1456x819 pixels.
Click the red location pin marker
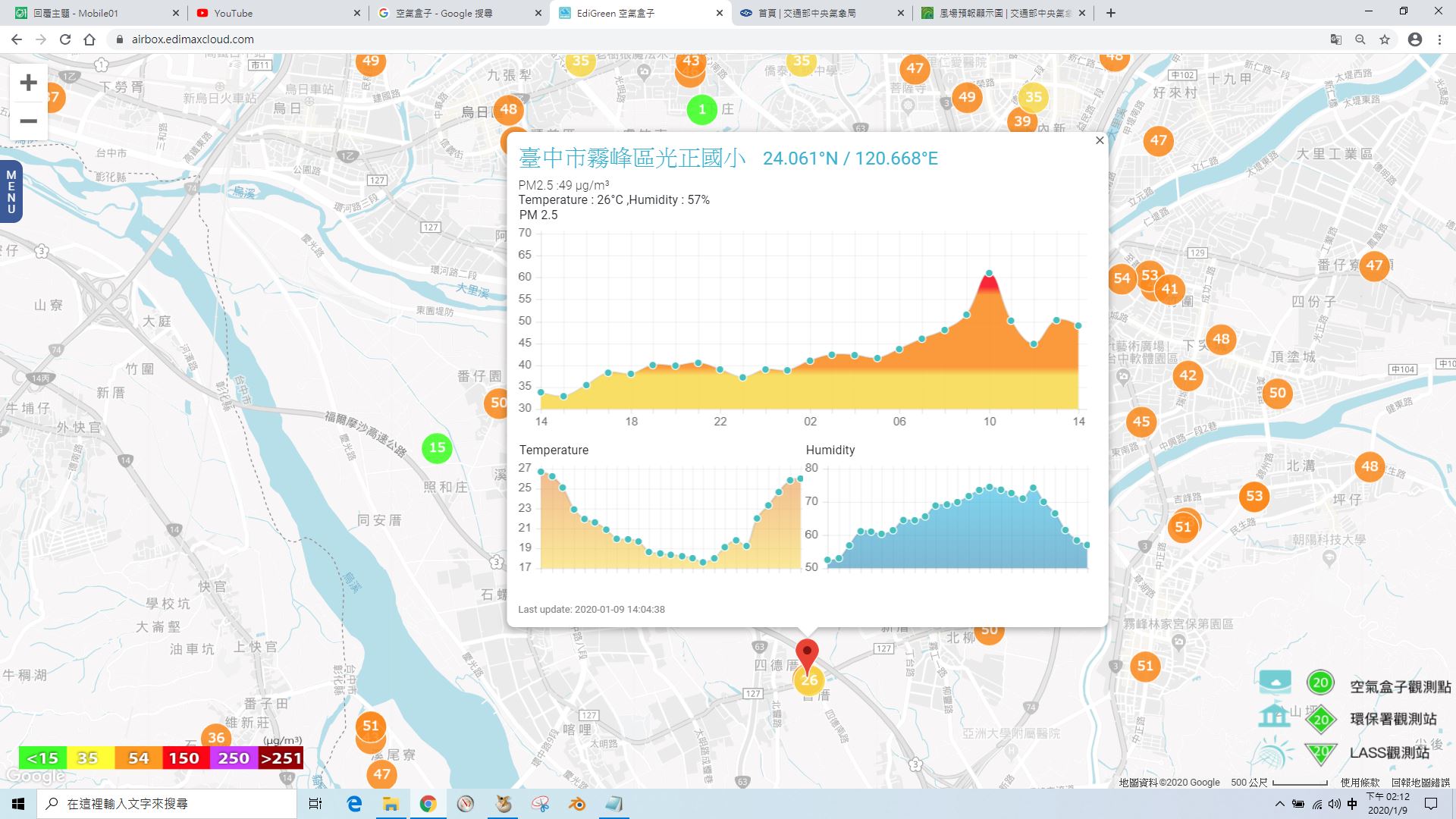[807, 655]
